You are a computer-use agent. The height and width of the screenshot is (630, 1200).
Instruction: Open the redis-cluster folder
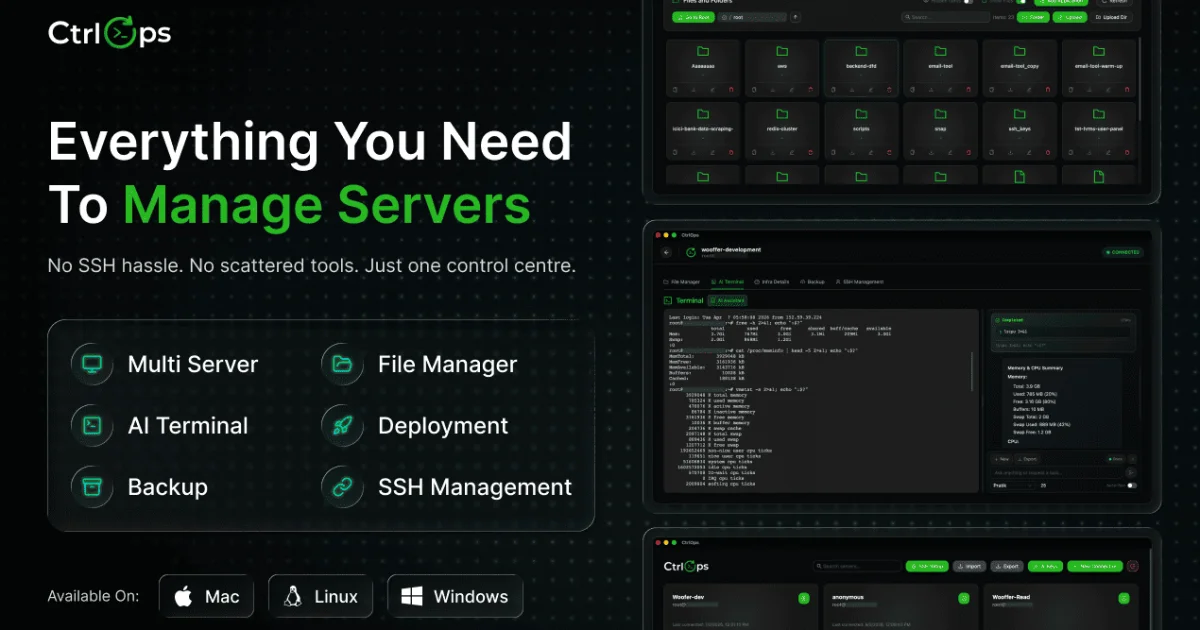(x=782, y=130)
